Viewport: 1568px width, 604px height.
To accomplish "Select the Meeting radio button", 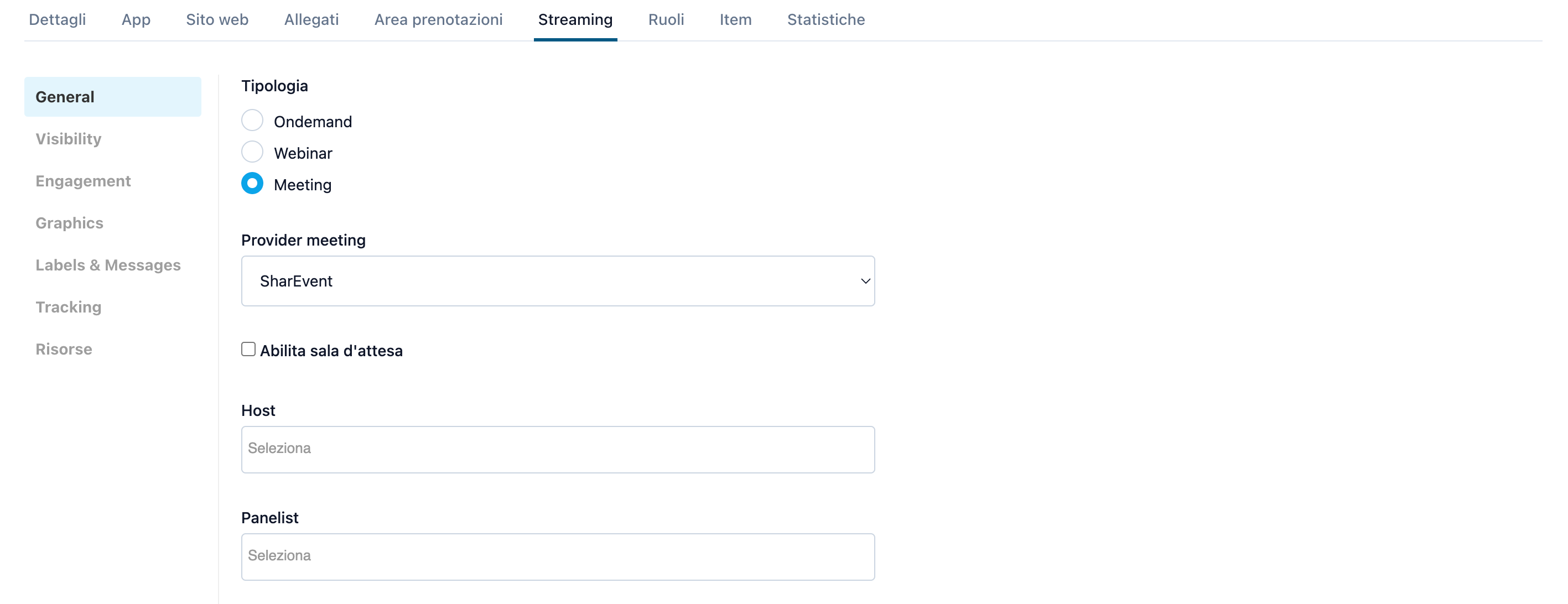I will coord(252,183).
